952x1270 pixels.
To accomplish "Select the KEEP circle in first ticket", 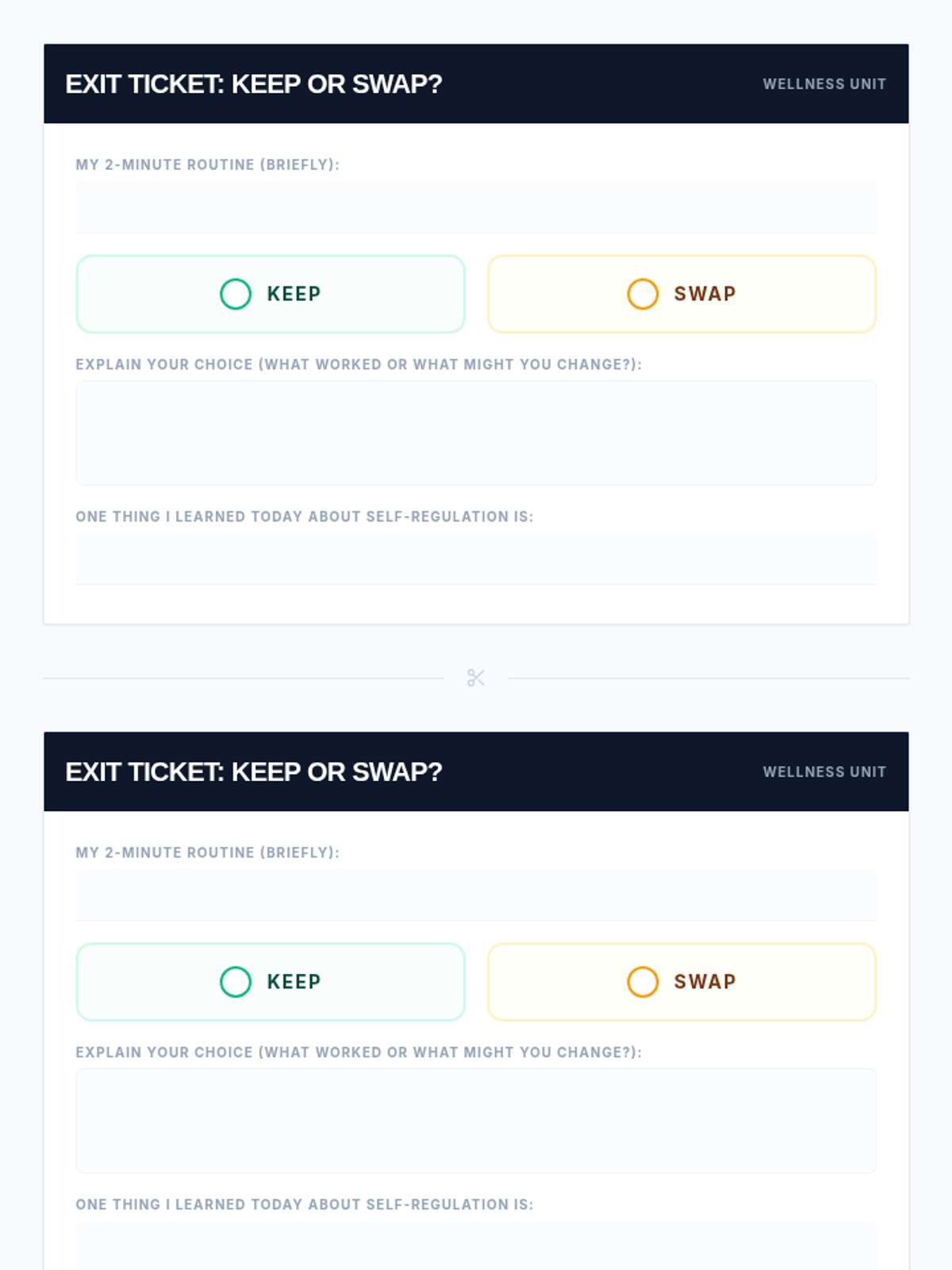I will coord(236,294).
